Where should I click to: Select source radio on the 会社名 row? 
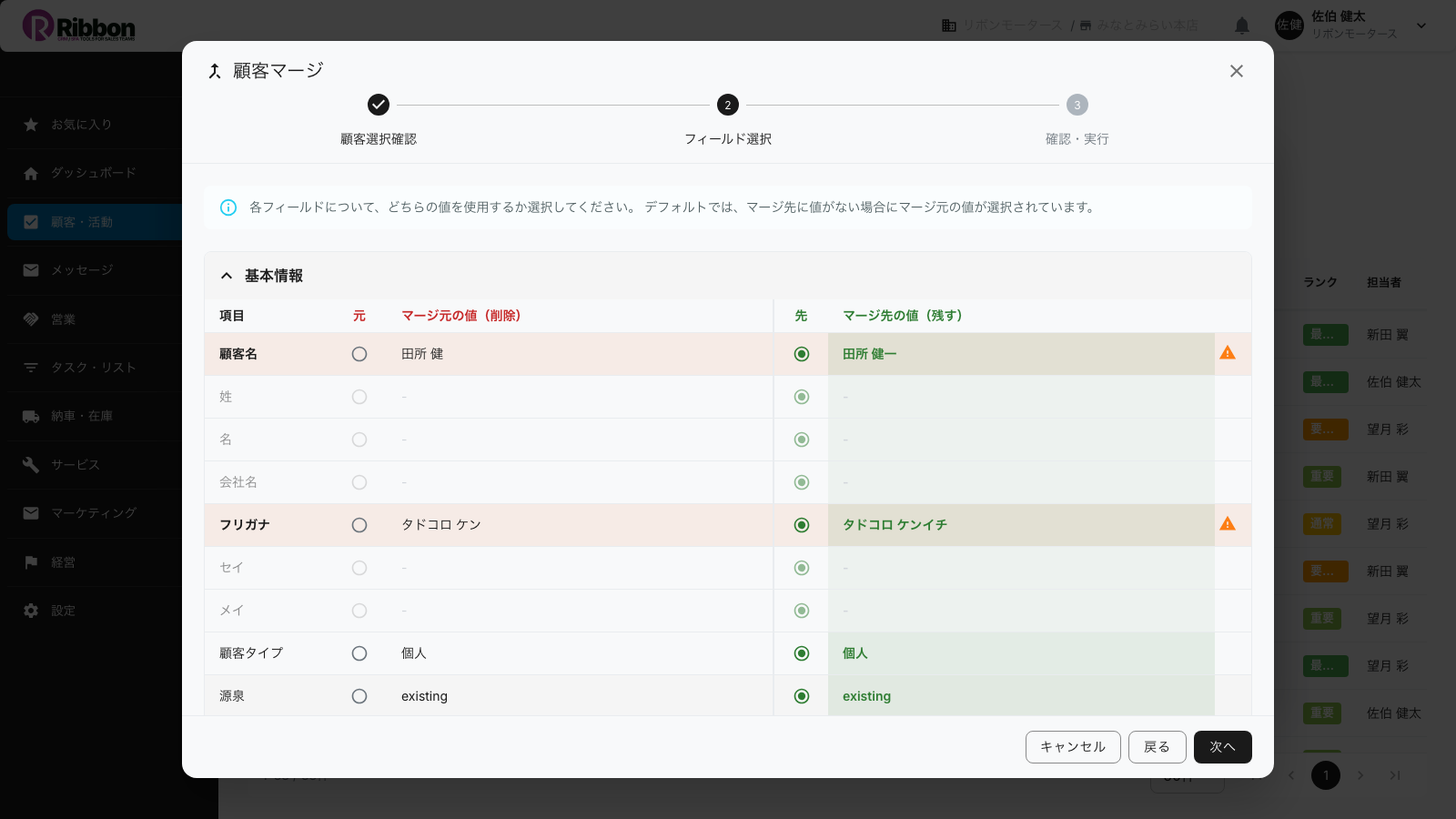(359, 482)
